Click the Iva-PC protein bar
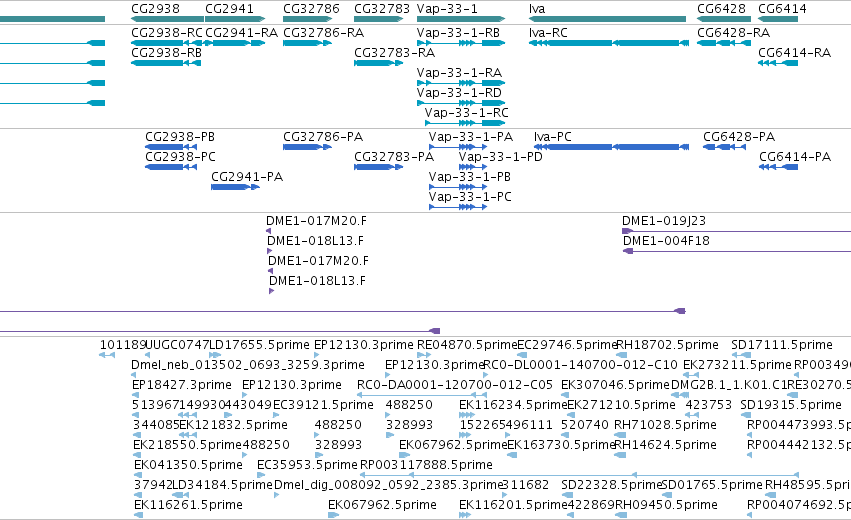851x520 pixels. pyautogui.click(x=612, y=147)
